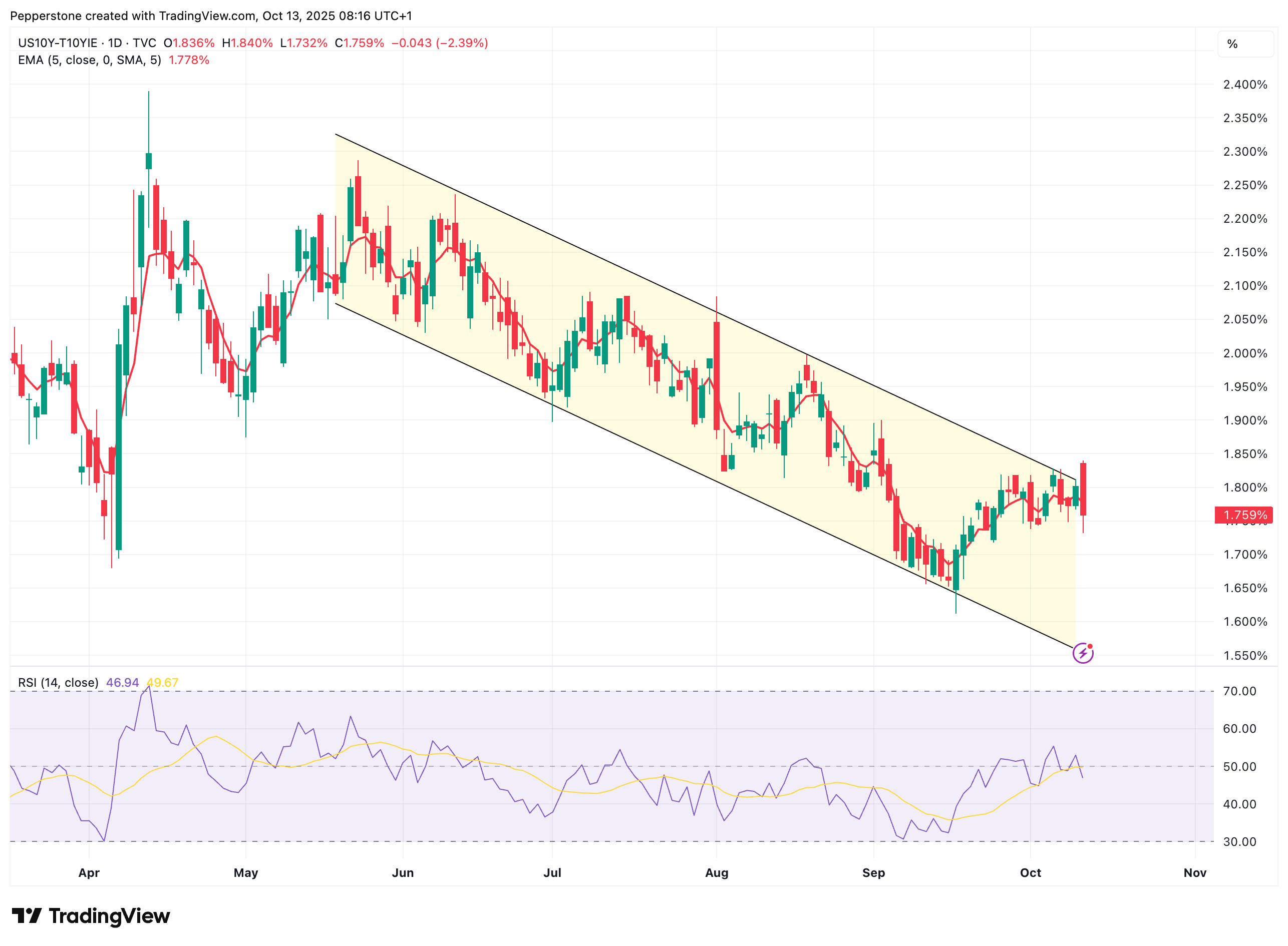This screenshot has width=1288, height=946.
Task: Click the TVC source label in title
Action: pos(144,43)
